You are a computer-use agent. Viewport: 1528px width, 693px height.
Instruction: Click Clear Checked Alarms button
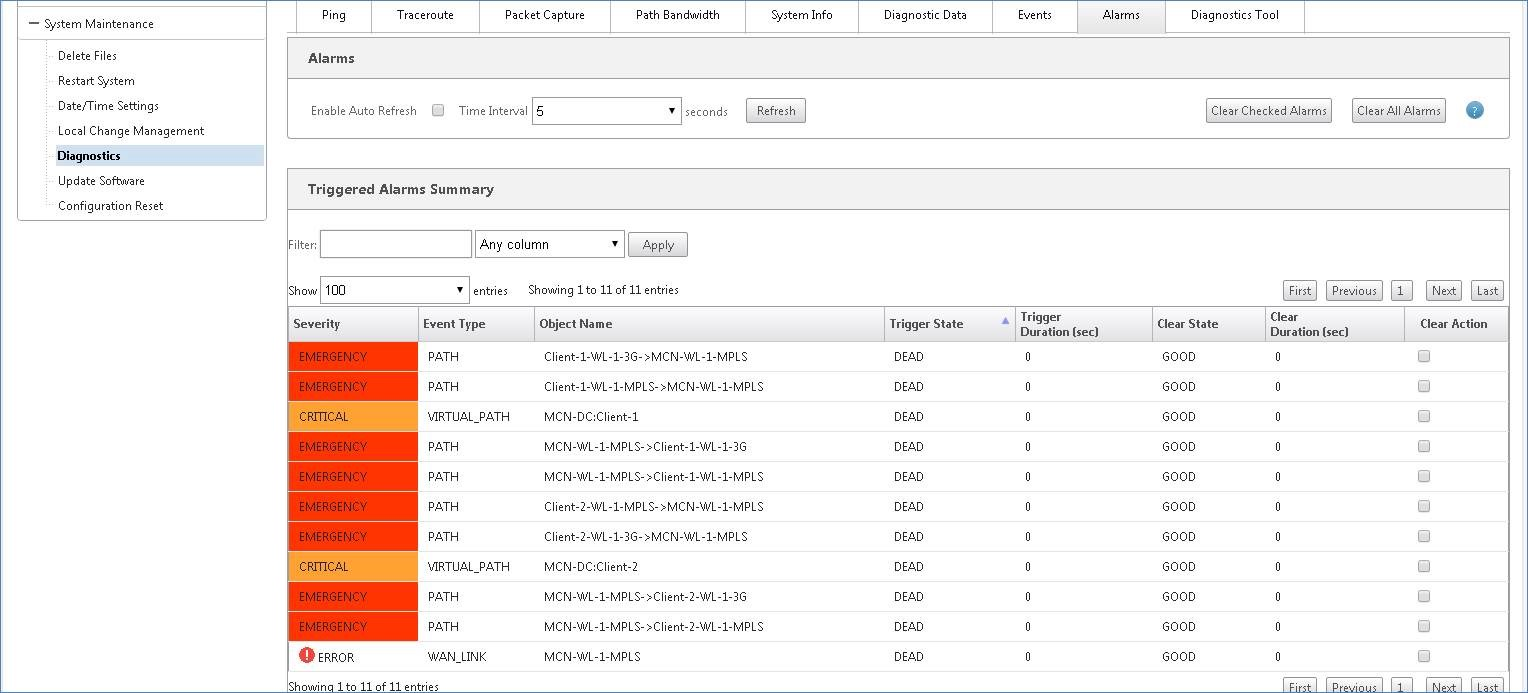pyautogui.click(x=1269, y=111)
